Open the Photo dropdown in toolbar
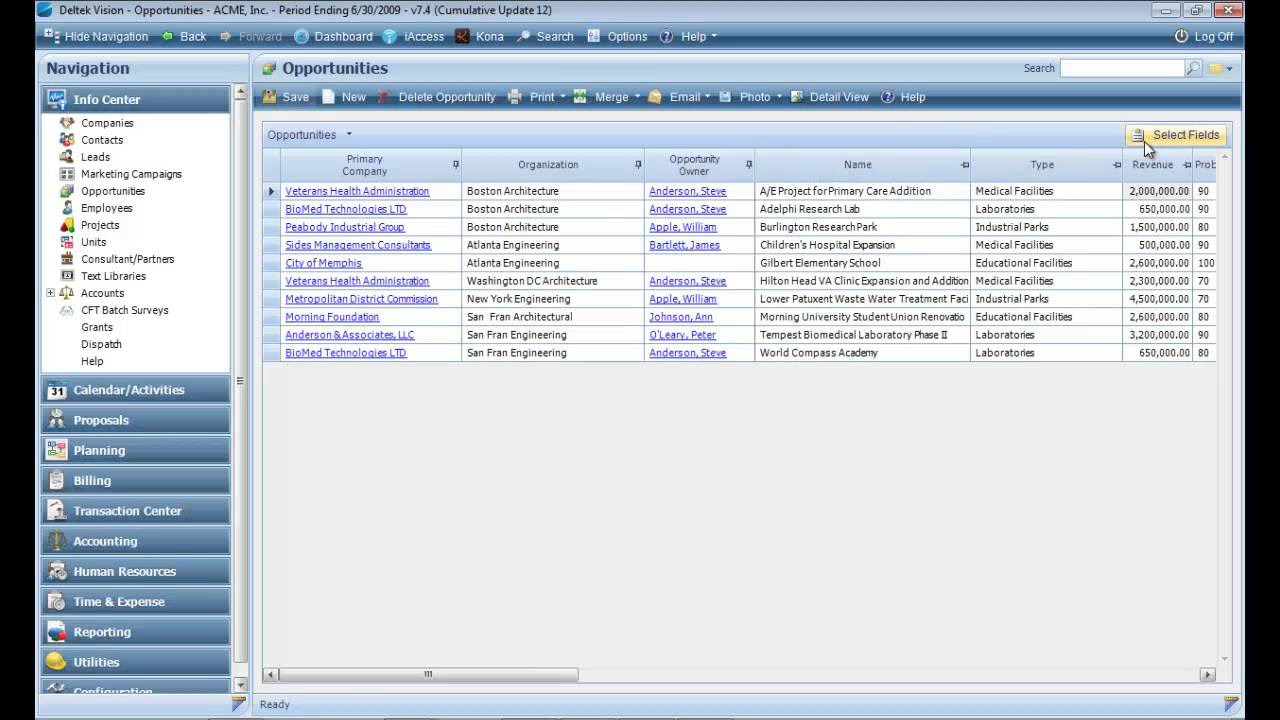Viewport: 1280px width, 720px height. click(779, 97)
